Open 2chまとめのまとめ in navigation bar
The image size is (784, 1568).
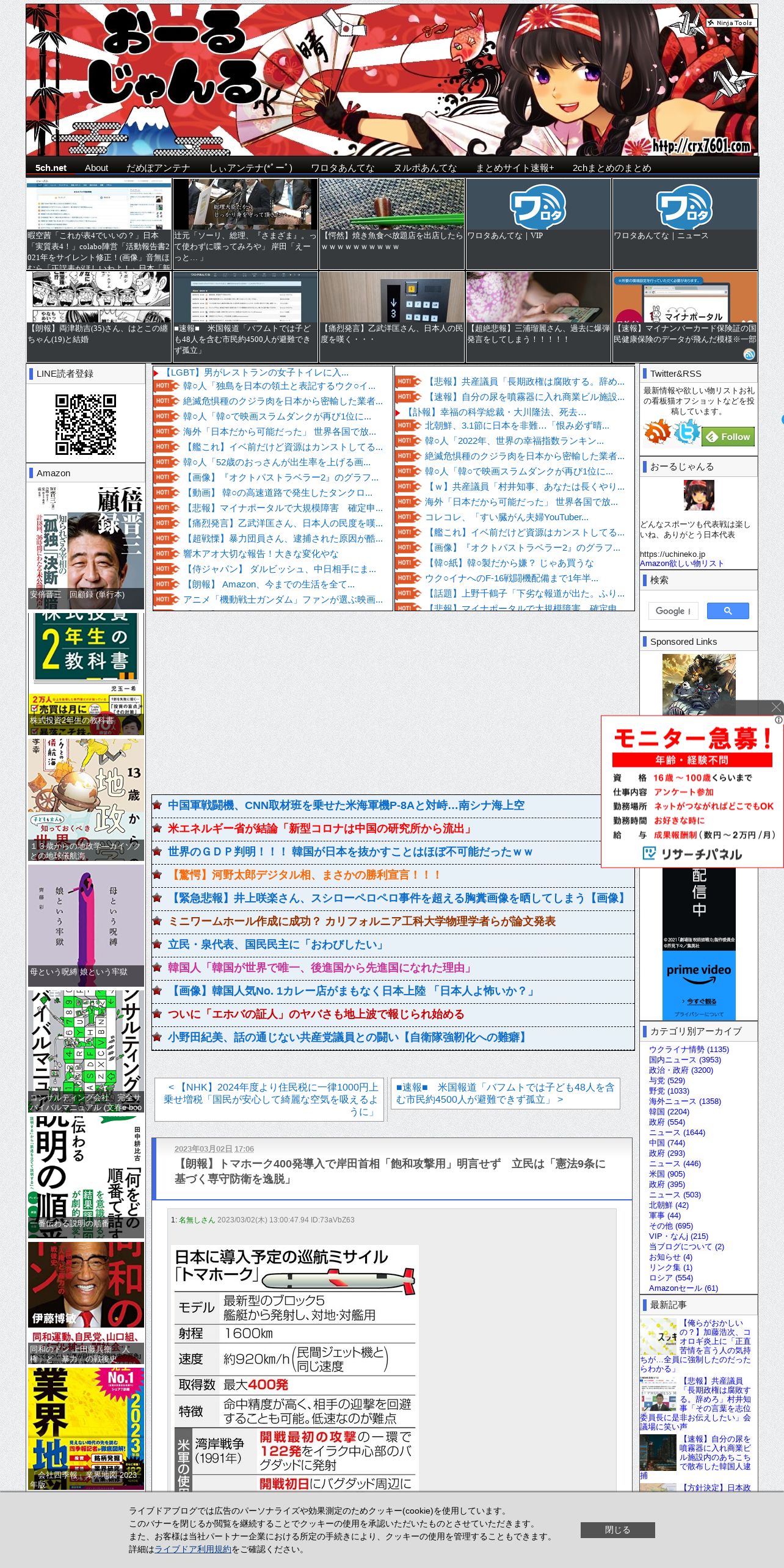pyautogui.click(x=612, y=168)
